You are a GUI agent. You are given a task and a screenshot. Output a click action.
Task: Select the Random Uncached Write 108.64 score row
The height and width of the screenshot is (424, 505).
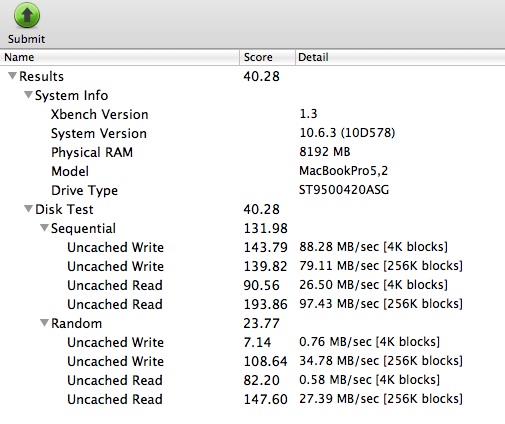[252, 361]
